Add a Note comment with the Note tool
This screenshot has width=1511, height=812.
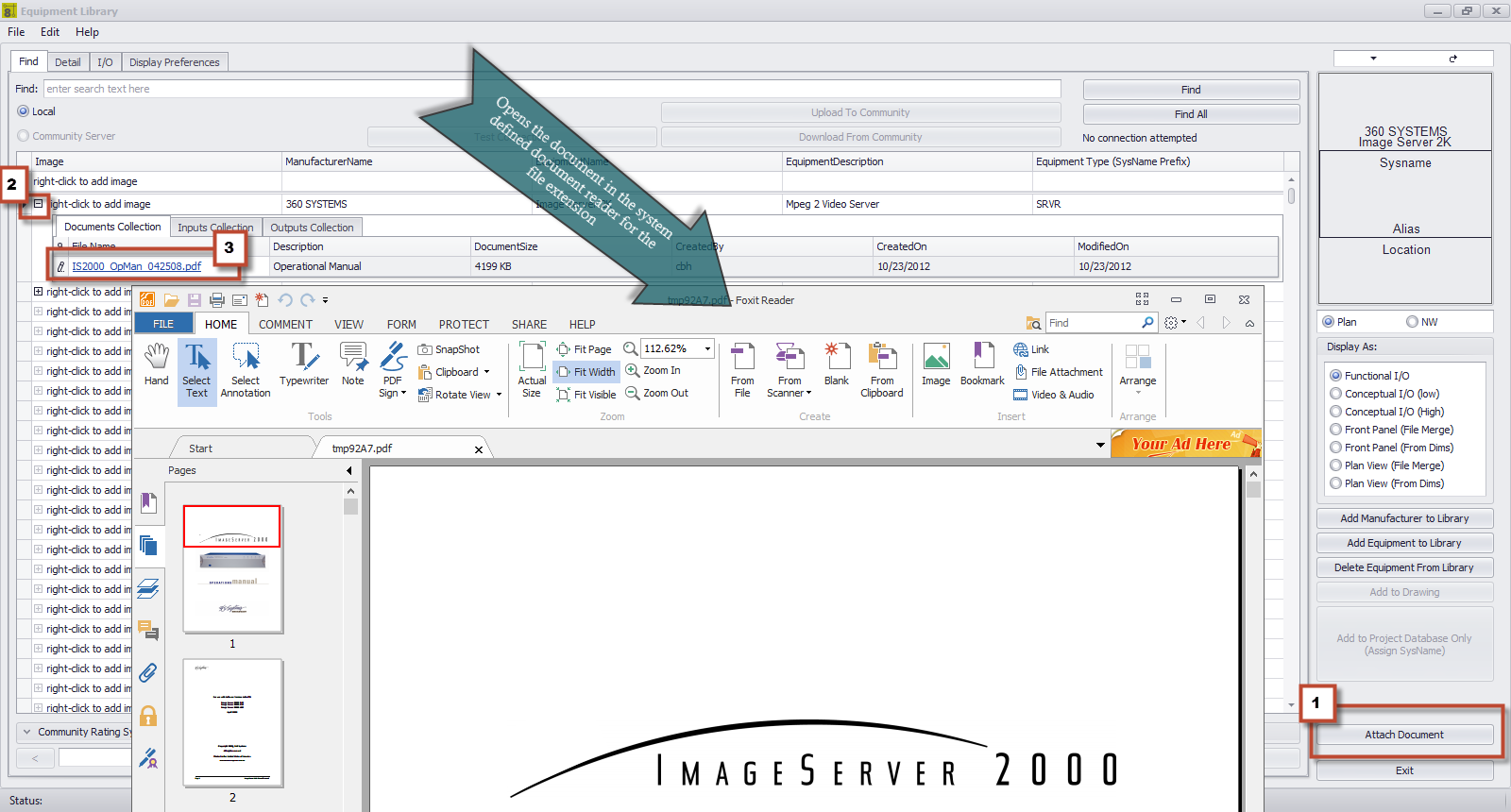(353, 364)
